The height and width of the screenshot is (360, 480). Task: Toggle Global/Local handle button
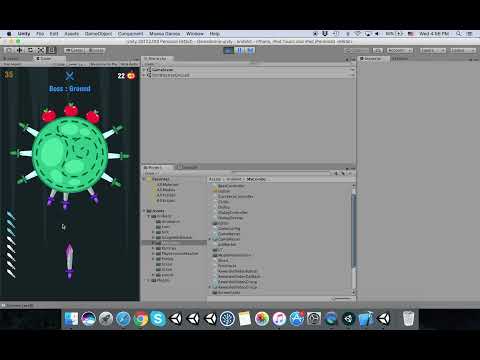(x=95, y=50)
